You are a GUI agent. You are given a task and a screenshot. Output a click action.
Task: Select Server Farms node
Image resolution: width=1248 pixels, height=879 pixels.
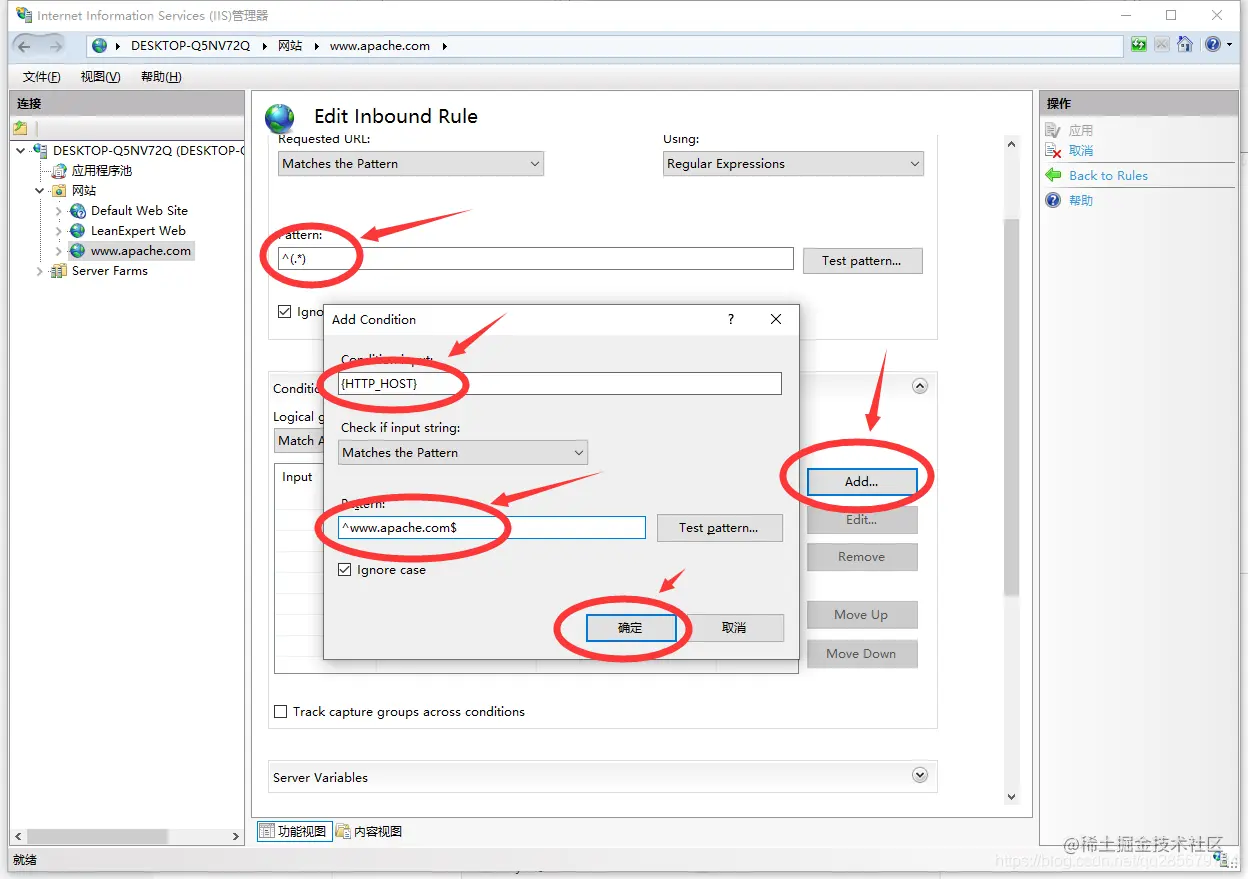110,271
